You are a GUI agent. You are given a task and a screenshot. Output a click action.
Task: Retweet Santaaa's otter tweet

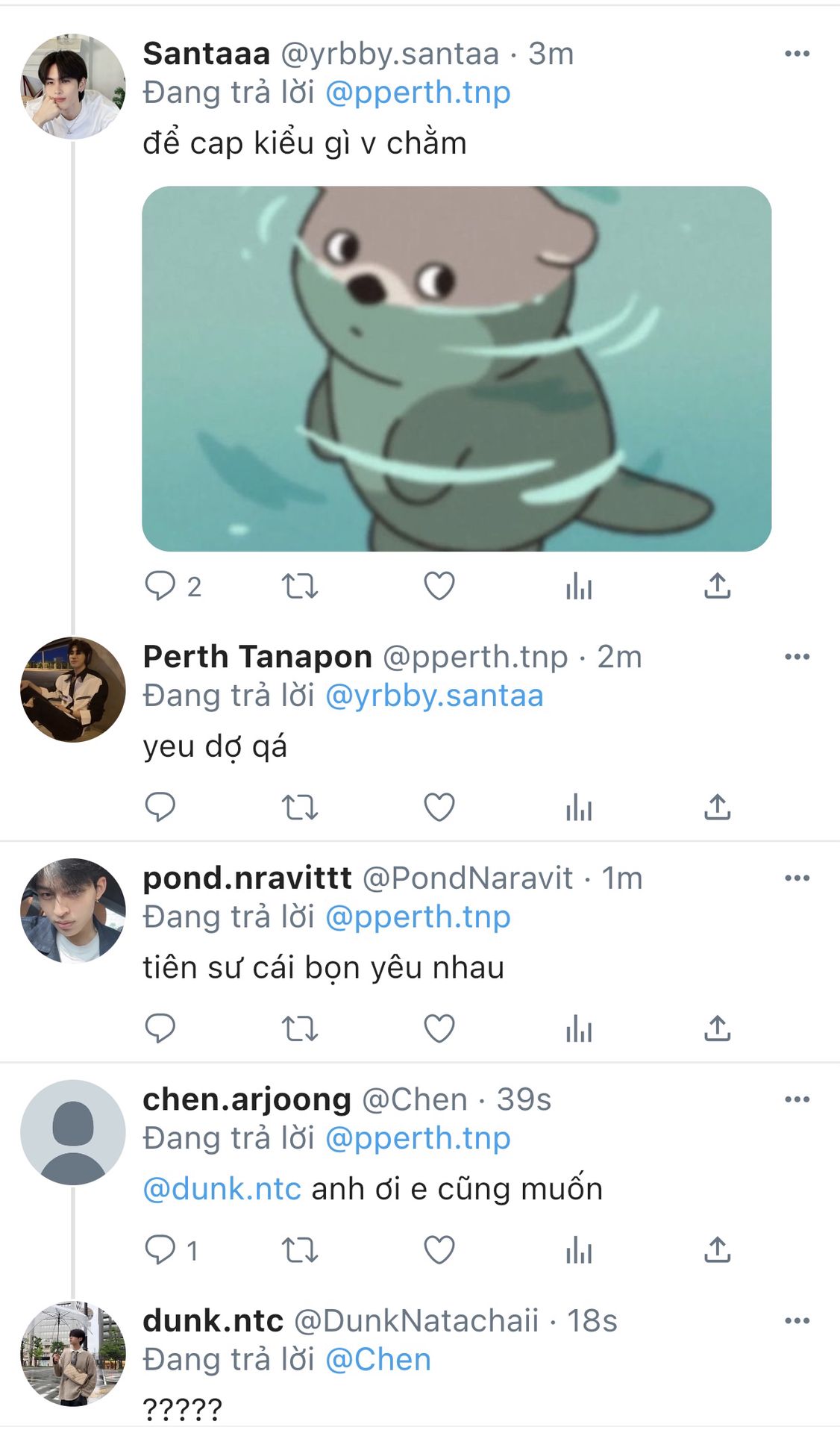pyautogui.click(x=299, y=586)
